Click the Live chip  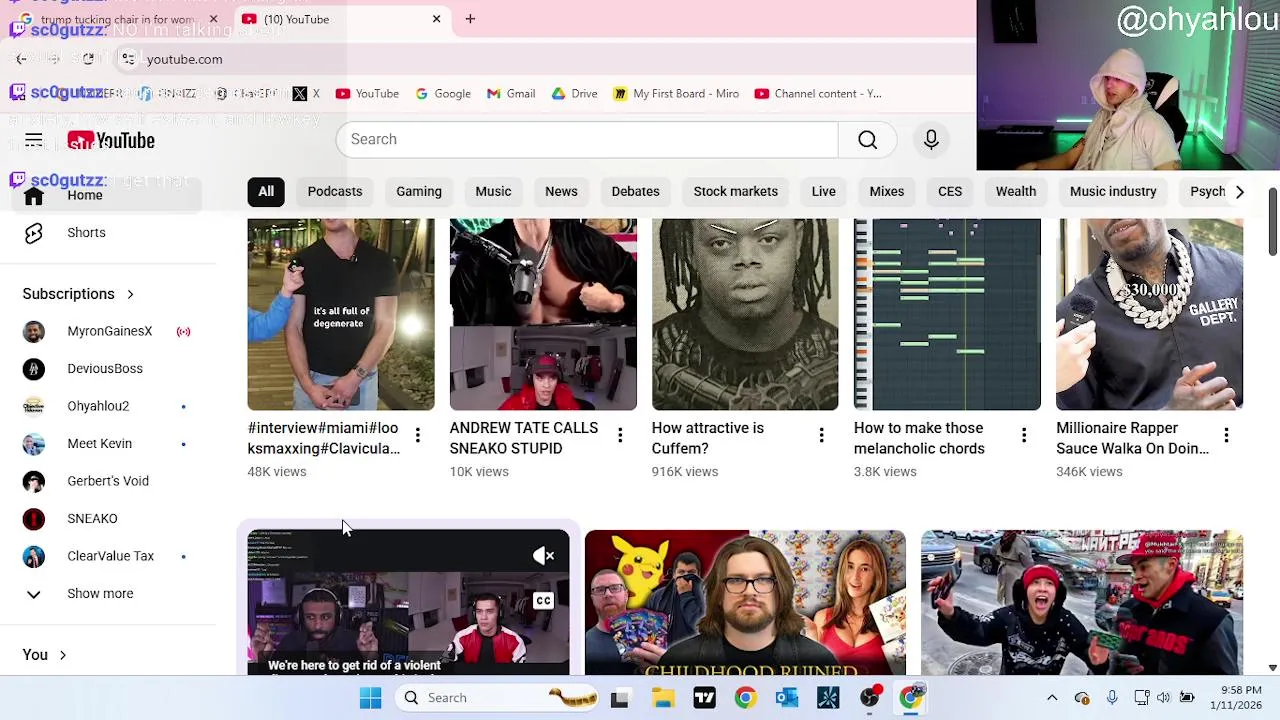pyautogui.click(x=824, y=192)
